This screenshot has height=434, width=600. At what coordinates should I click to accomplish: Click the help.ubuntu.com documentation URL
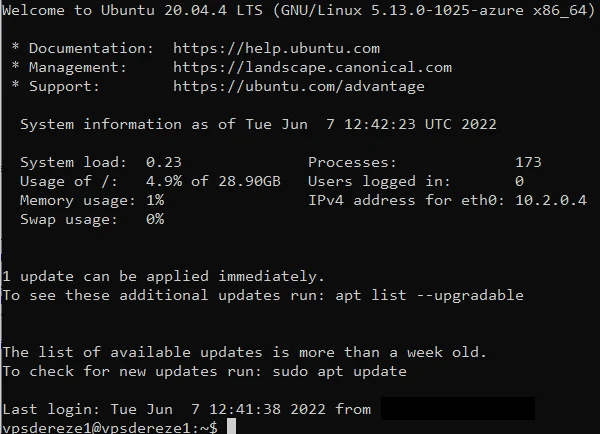pos(276,49)
